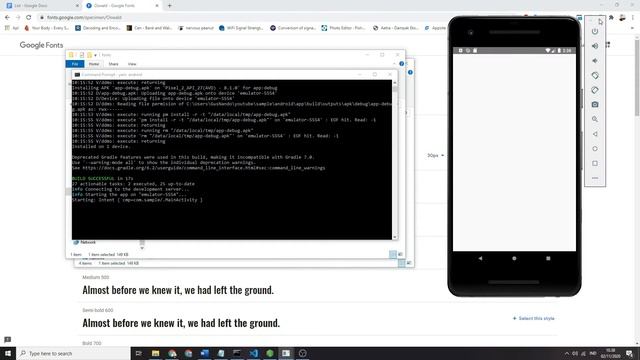Open Task View on the taskbar
The image size is (640, 360).
pos(138,353)
